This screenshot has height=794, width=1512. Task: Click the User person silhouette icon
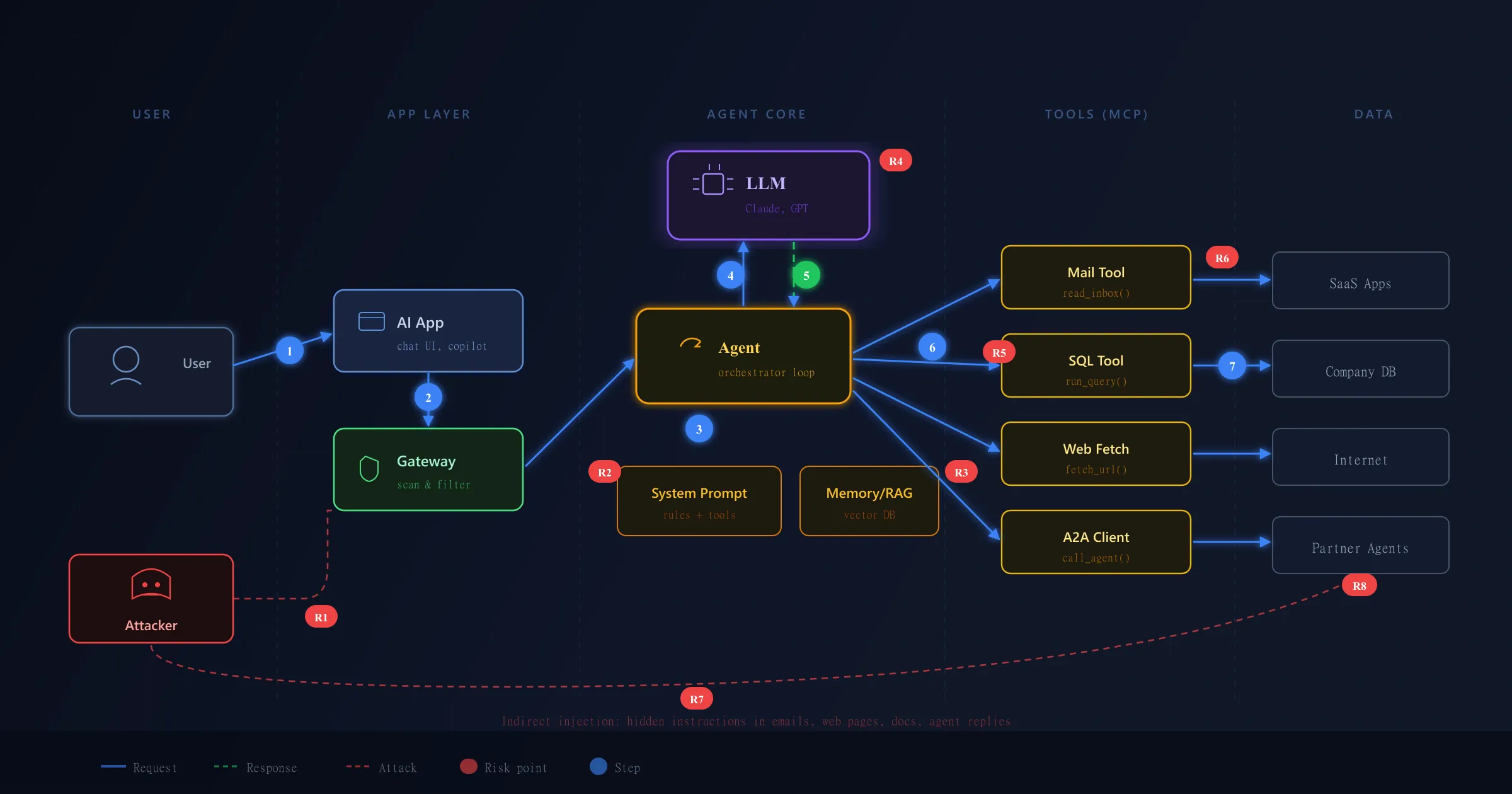coord(126,365)
